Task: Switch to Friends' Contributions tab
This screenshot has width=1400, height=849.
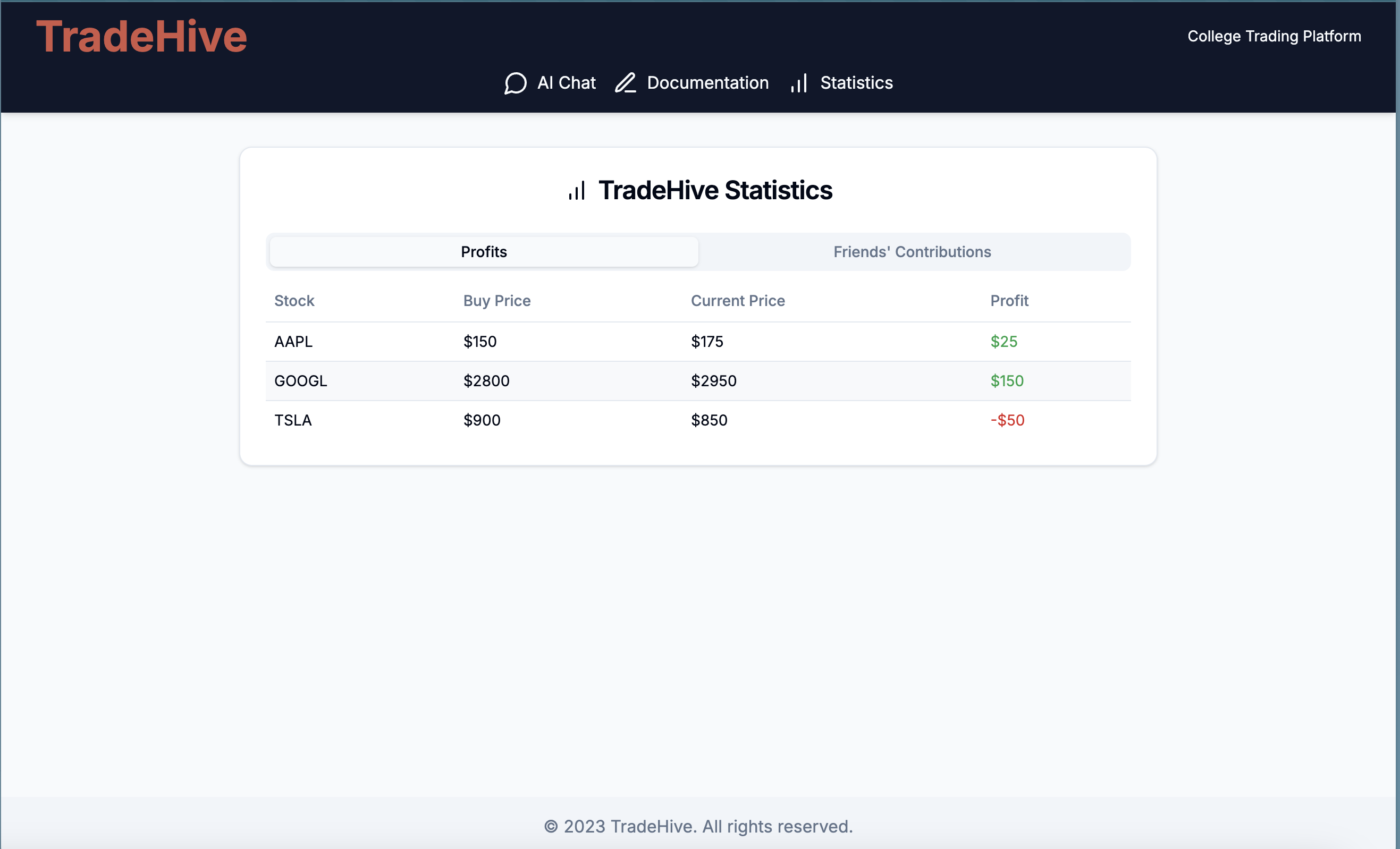Action: point(912,252)
